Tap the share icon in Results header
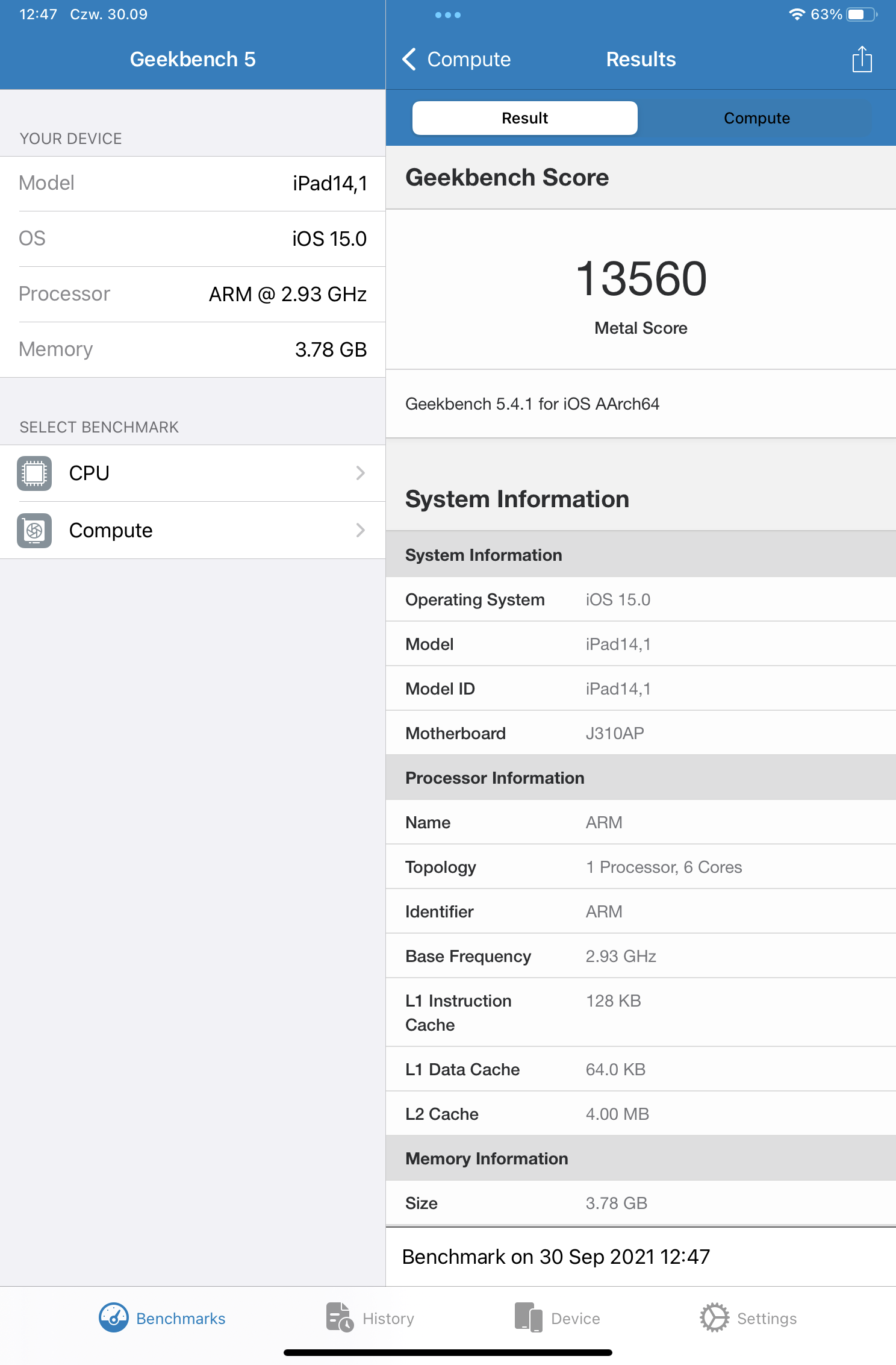This screenshot has width=896, height=1365. (x=862, y=60)
